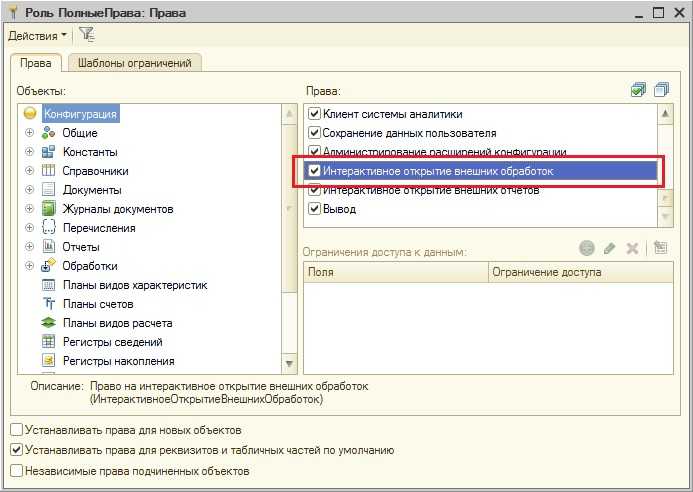Image resolution: width=693 pixels, height=492 pixels.
Task: Expand the Общие tree node
Action: pos(30,132)
